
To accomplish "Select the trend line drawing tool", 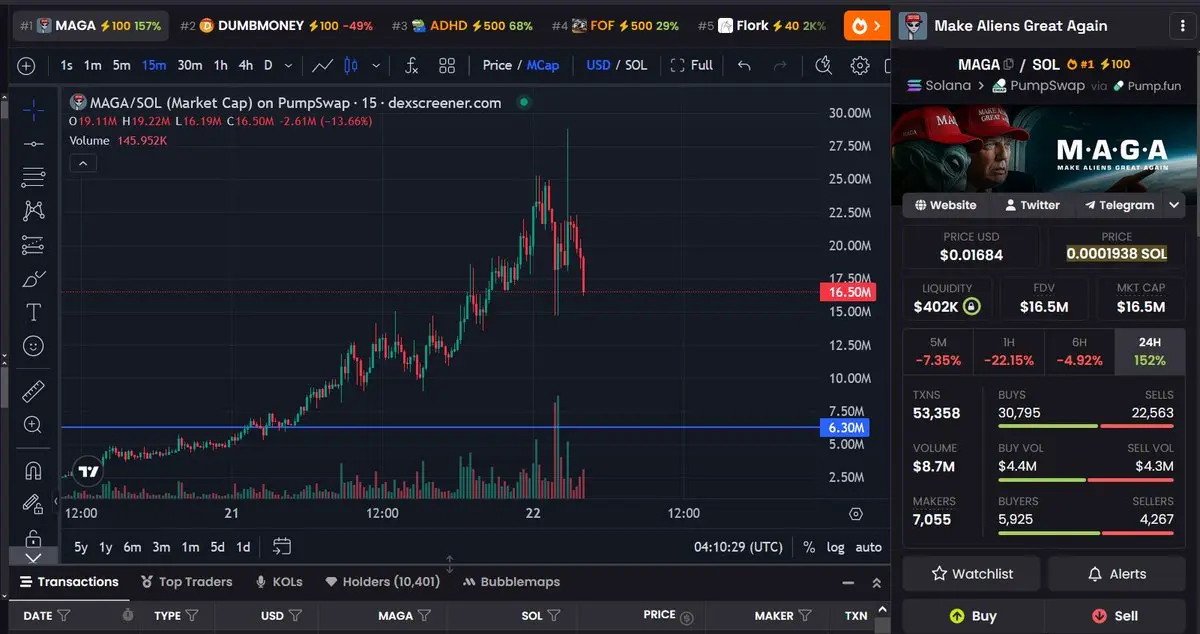I will point(33,144).
